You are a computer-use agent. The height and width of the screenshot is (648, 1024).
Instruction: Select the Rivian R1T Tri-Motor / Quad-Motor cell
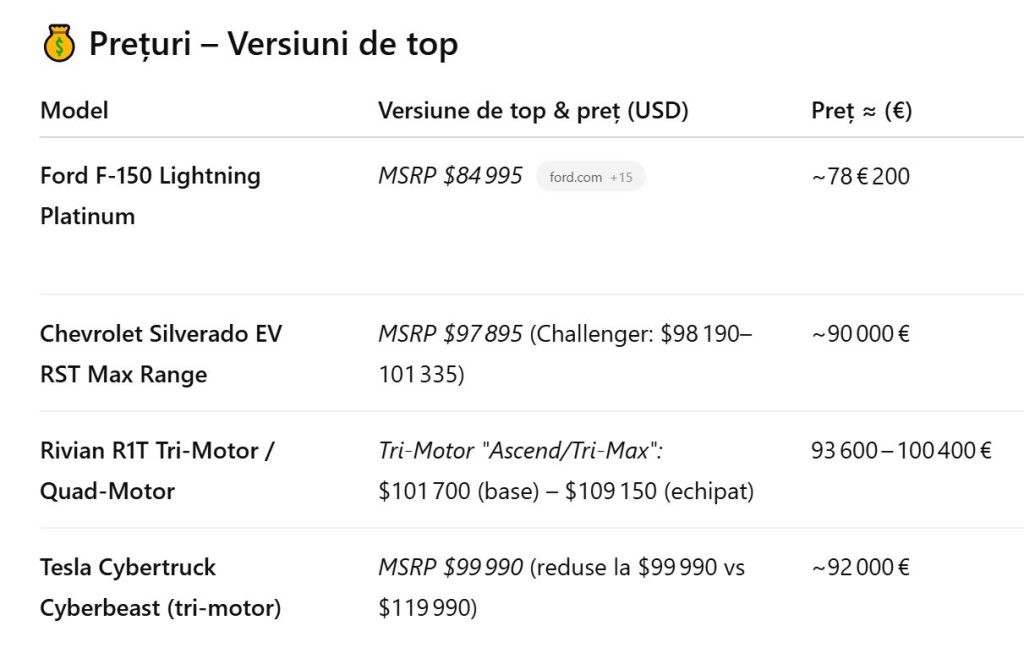(x=157, y=470)
